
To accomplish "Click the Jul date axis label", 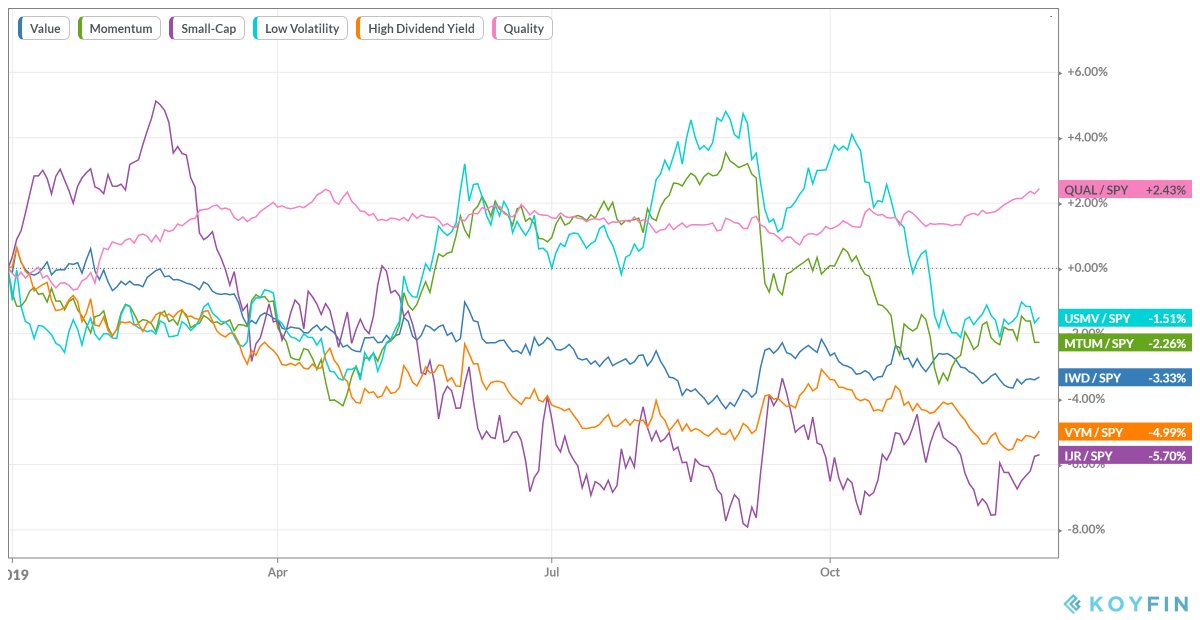I will pos(551,574).
